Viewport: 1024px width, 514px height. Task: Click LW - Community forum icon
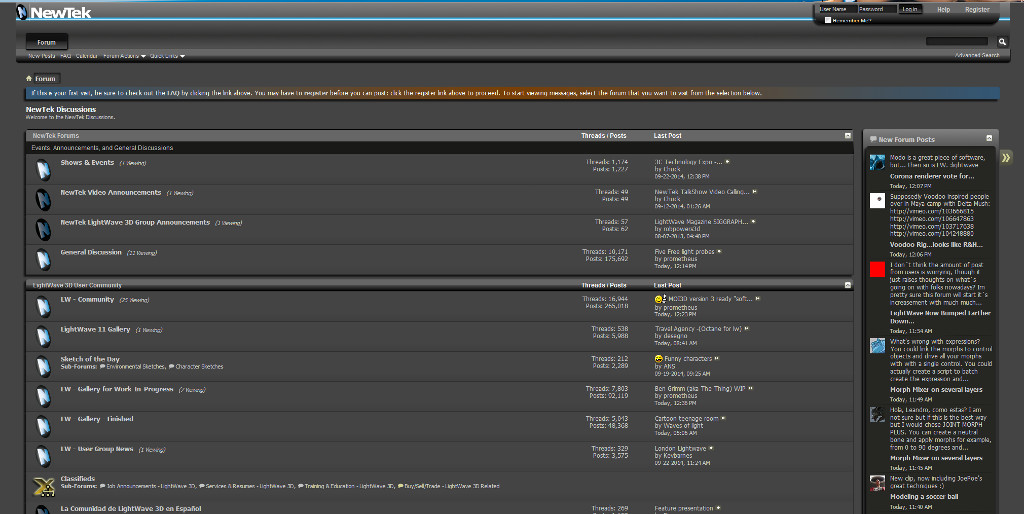pos(43,306)
